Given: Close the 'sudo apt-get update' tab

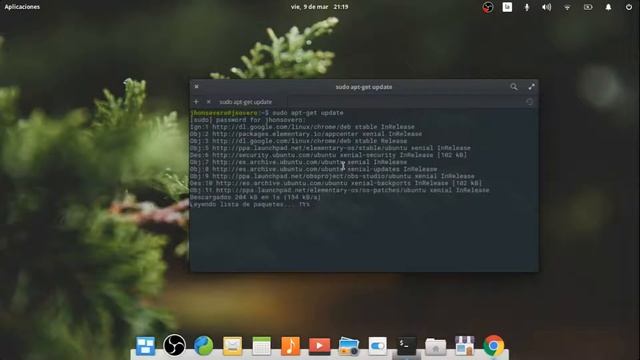Looking at the screenshot, I should [x=209, y=102].
